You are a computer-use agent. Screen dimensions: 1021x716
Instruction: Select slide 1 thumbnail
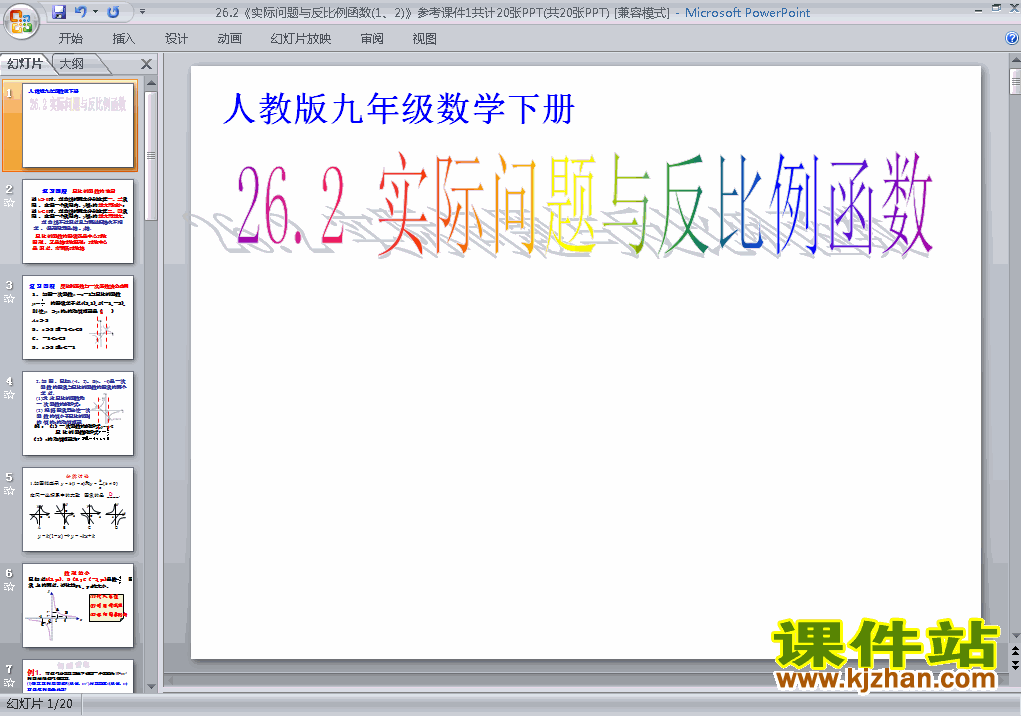(x=78, y=125)
